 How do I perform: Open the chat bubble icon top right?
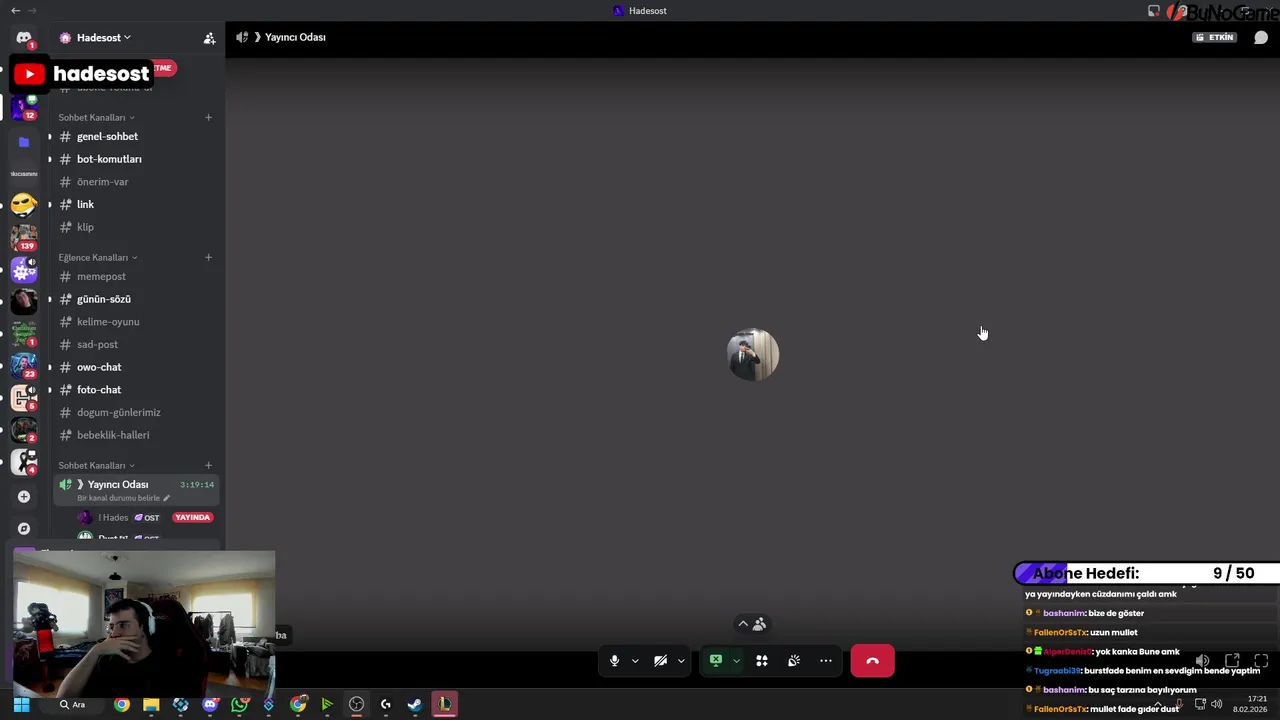(x=1261, y=38)
